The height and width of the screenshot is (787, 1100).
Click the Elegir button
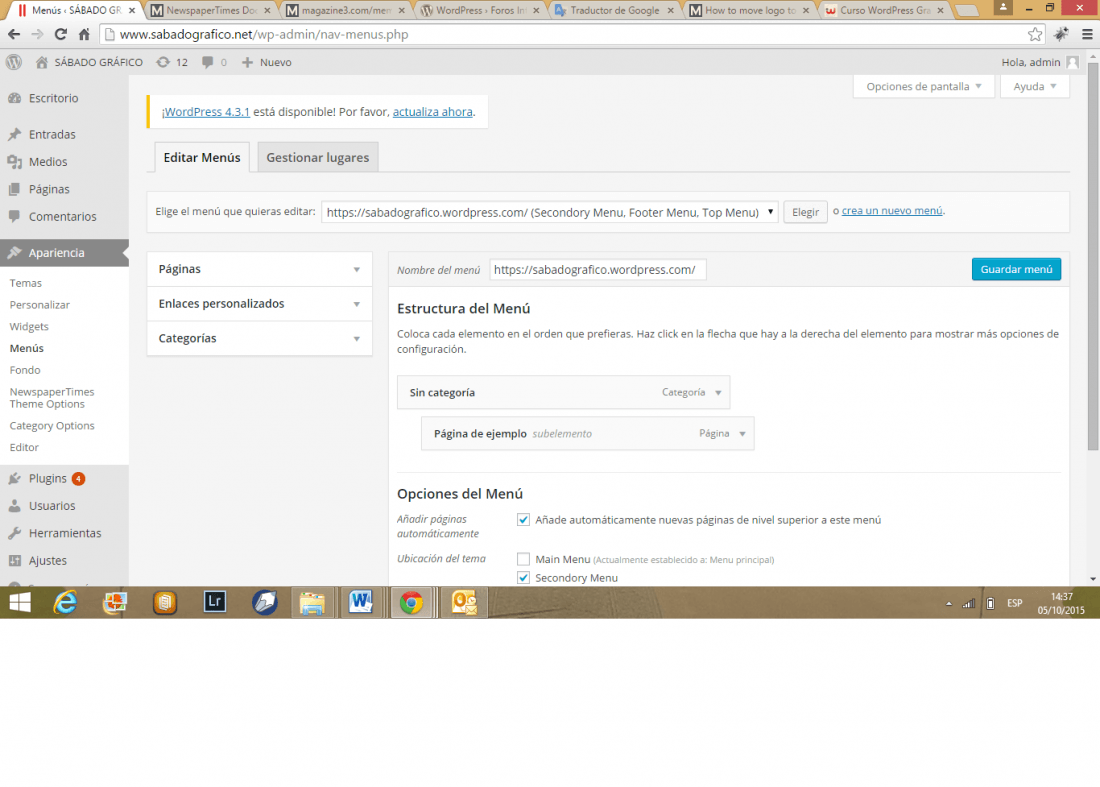click(x=805, y=212)
